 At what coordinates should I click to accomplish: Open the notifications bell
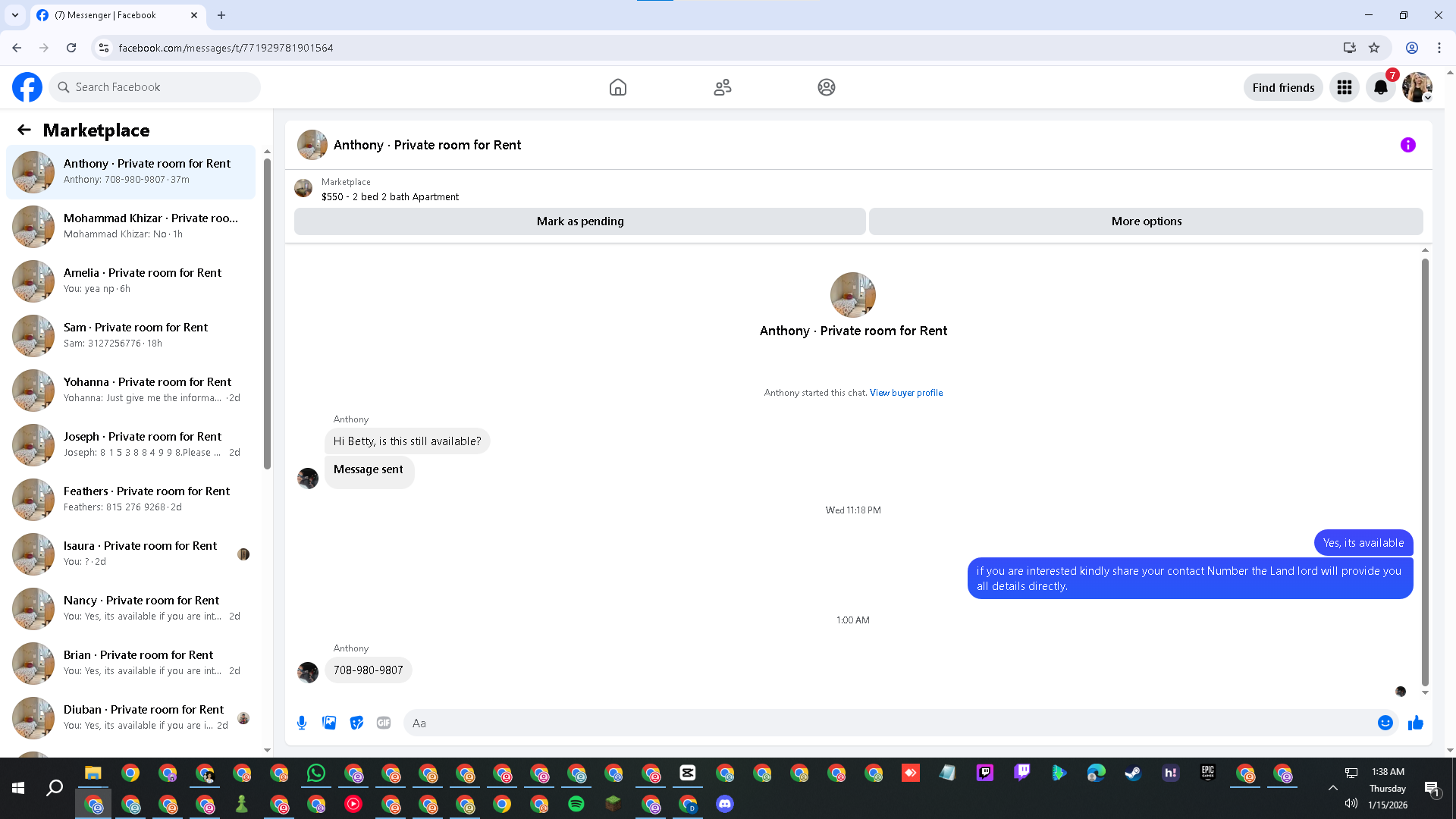click(x=1381, y=87)
